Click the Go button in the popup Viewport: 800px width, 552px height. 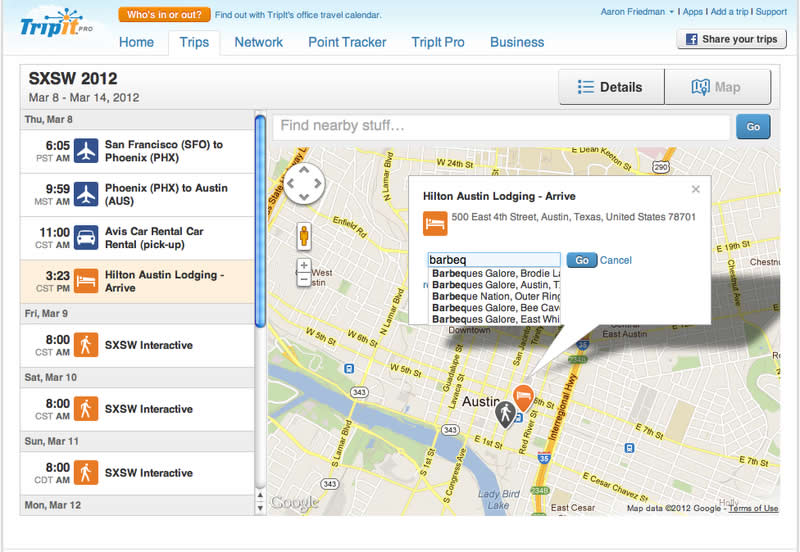582,260
